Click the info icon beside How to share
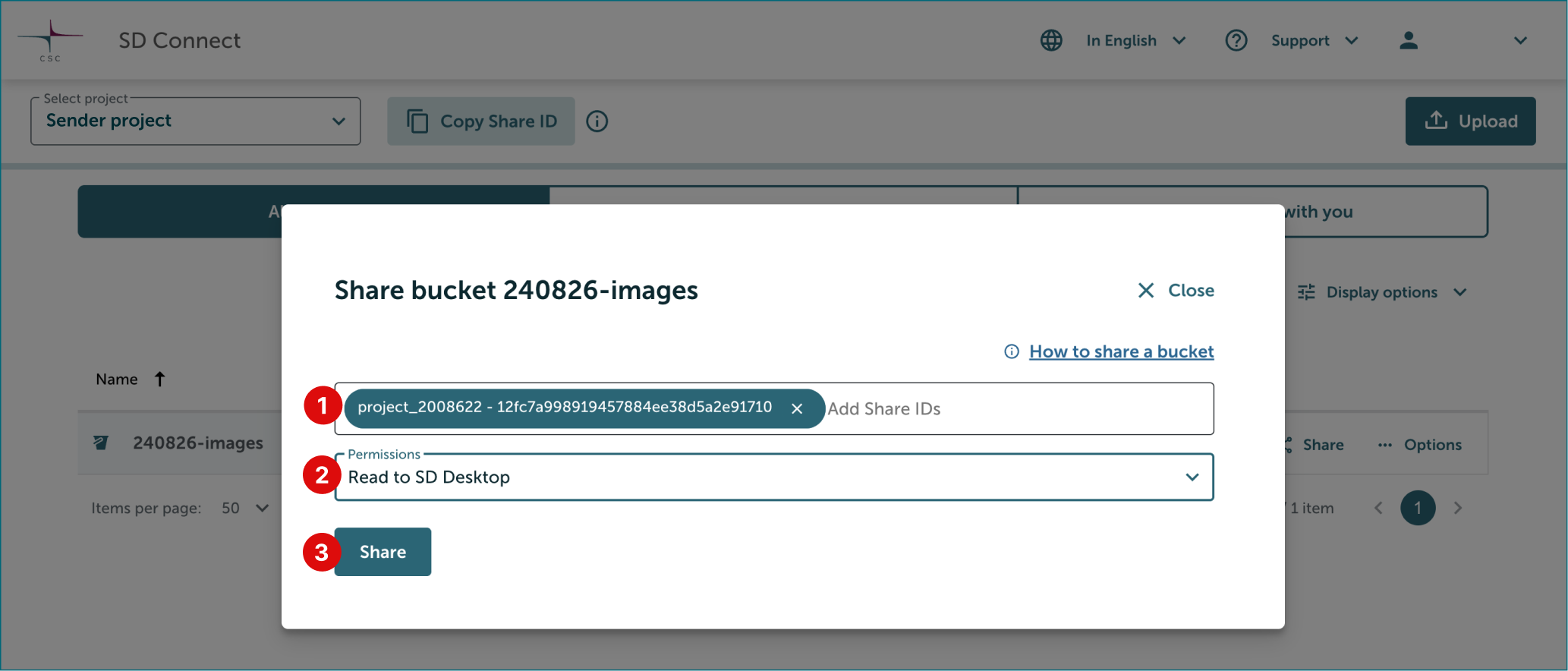 pos(1012,351)
